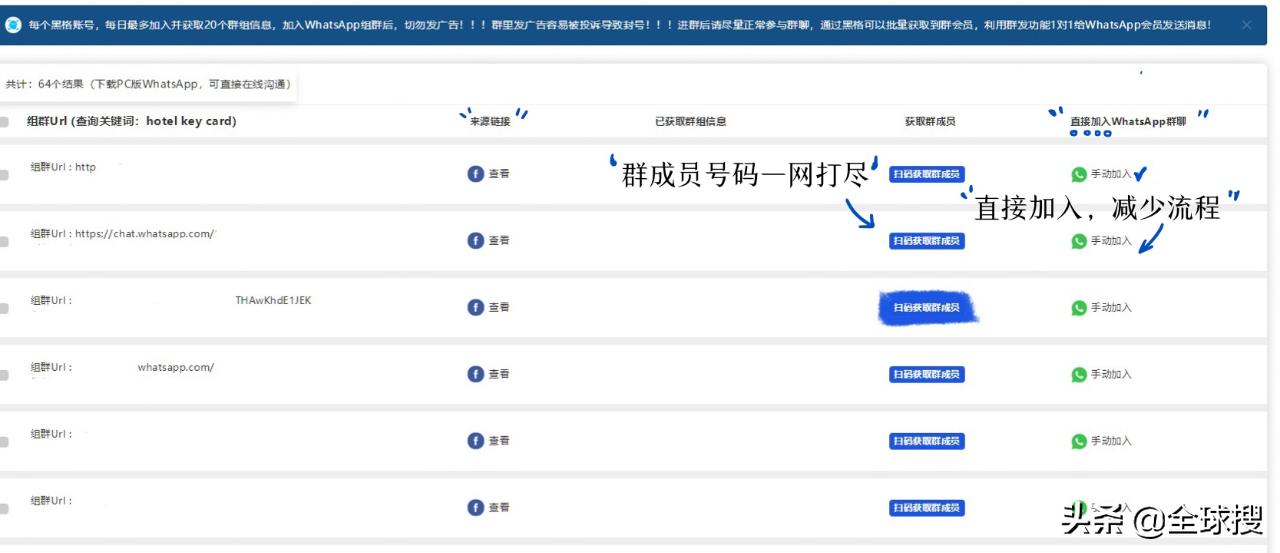This screenshot has width=1280, height=553.
Task: Click the group code text 'THAwKhdE1JEK'
Action: [273, 300]
